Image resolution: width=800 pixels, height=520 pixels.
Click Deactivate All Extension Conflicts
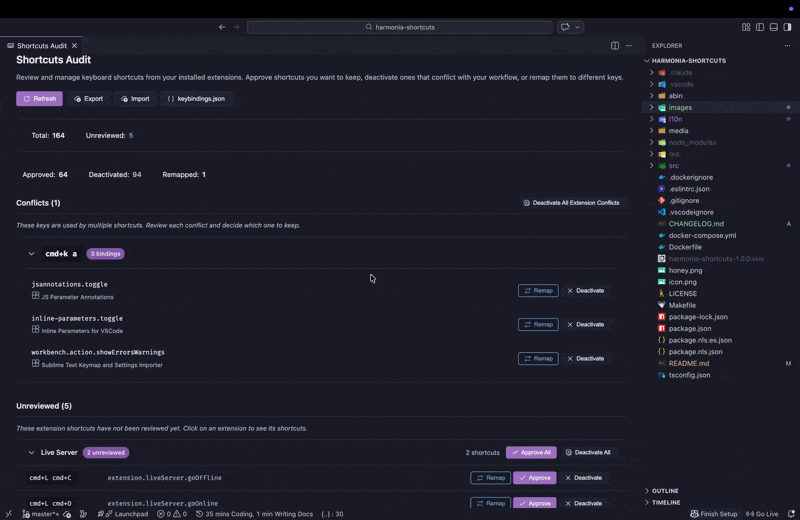click(571, 203)
